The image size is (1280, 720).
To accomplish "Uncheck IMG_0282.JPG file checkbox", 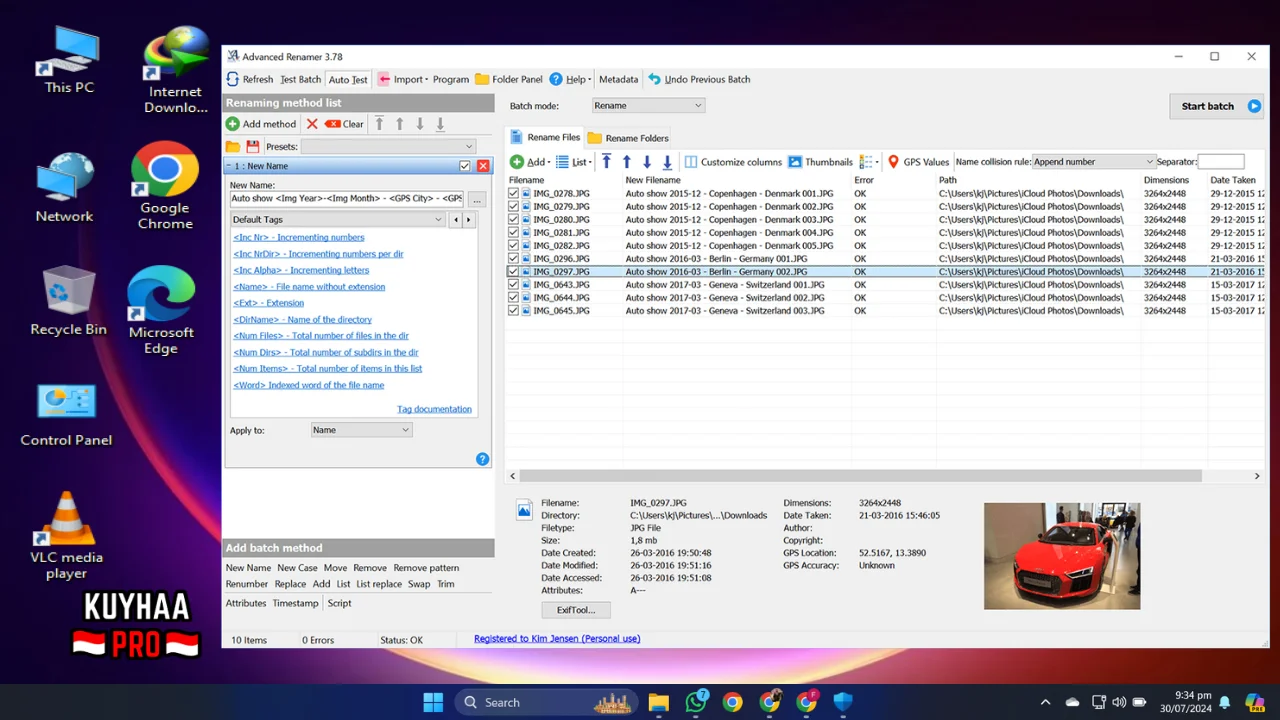I will 513,246.
